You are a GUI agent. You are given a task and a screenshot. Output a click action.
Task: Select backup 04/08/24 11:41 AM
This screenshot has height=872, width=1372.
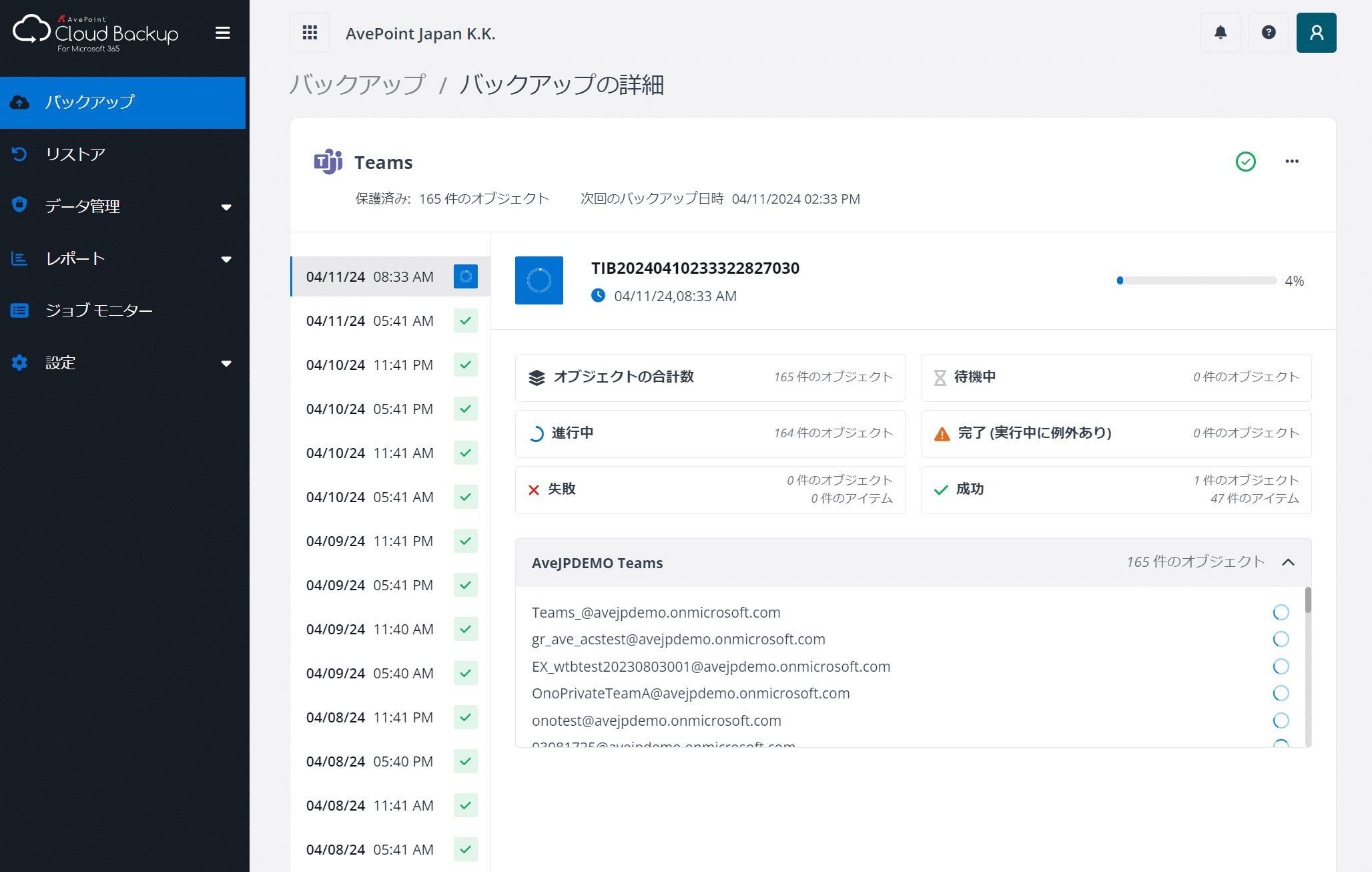point(390,805)
